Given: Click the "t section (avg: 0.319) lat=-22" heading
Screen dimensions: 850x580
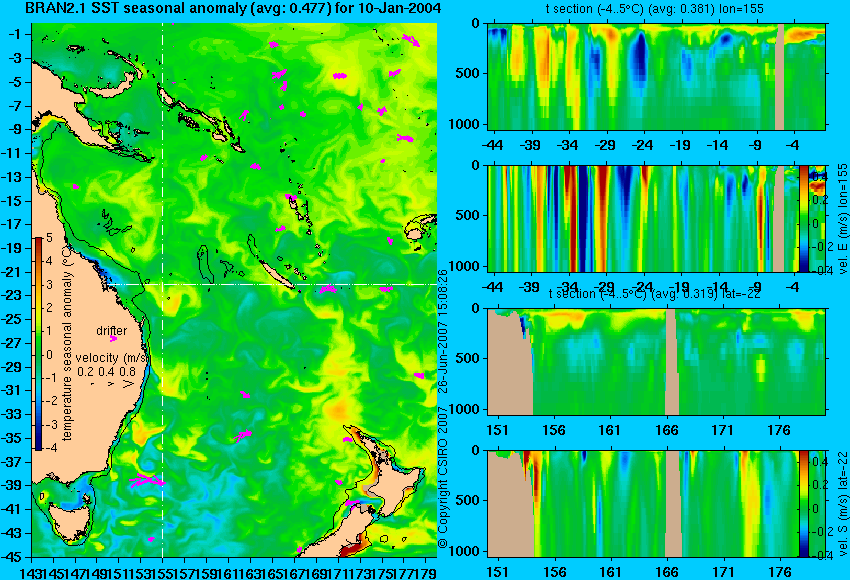Looking at the screenshot, I should pos(654,294).
